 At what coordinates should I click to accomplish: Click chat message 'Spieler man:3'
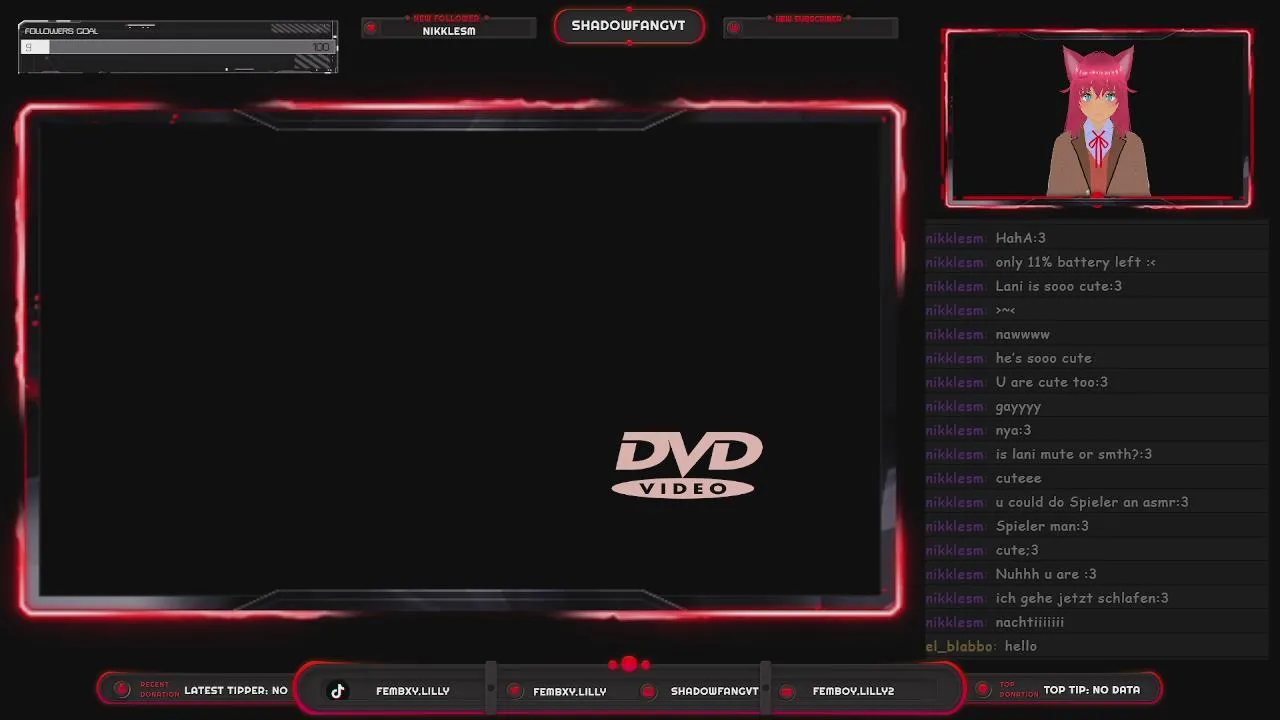click(1041, 526)
